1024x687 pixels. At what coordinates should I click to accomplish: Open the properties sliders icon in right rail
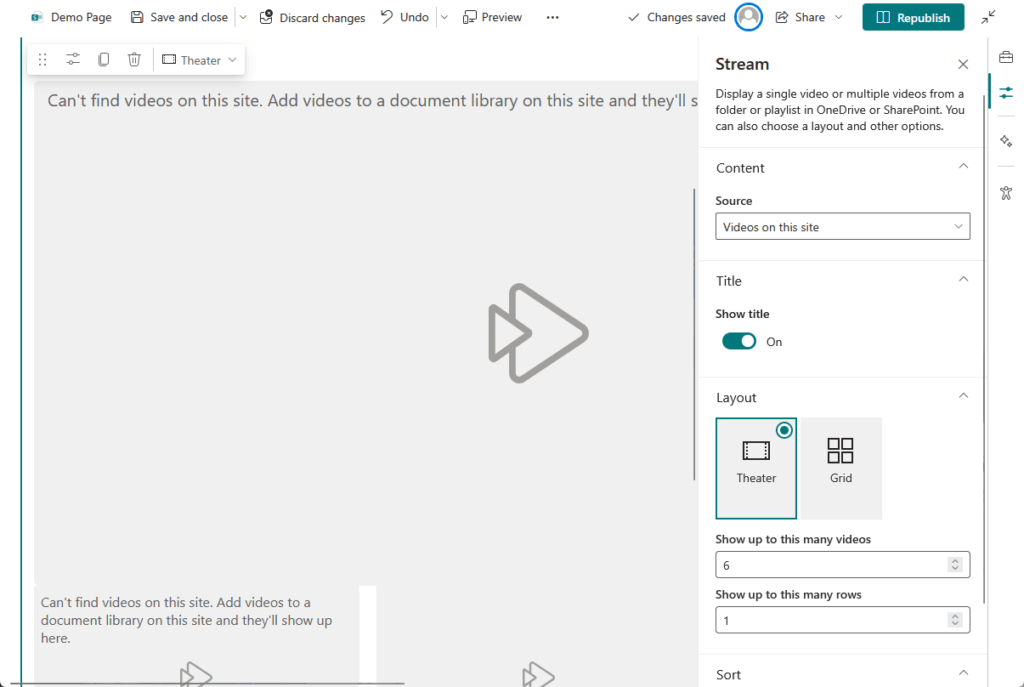1006,93
